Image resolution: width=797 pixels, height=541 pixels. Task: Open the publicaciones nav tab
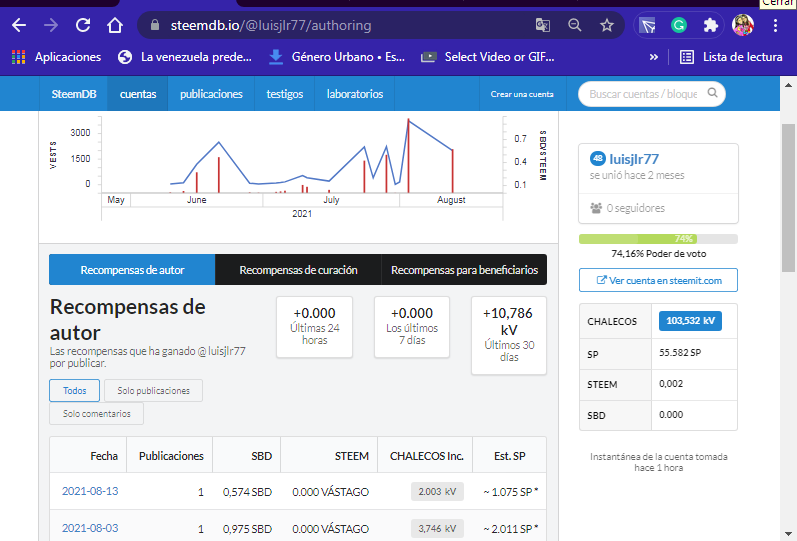point(211,94)
